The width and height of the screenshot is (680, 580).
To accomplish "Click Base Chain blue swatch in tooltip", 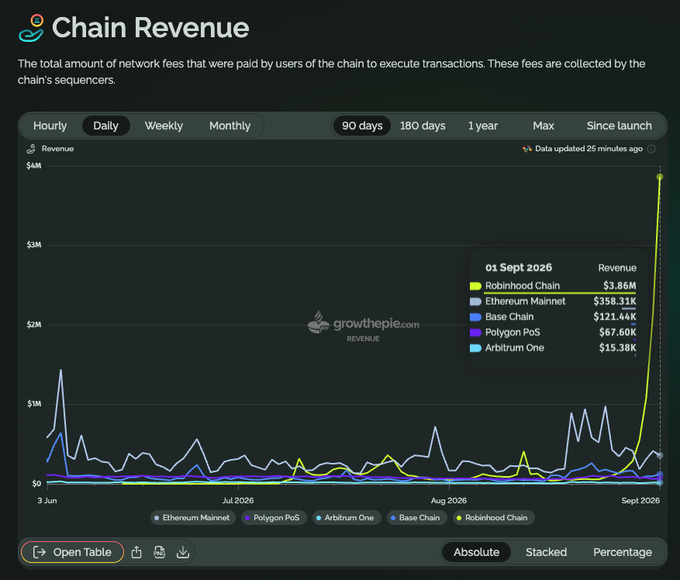I will pyautogui.click(x=475, y=317).
